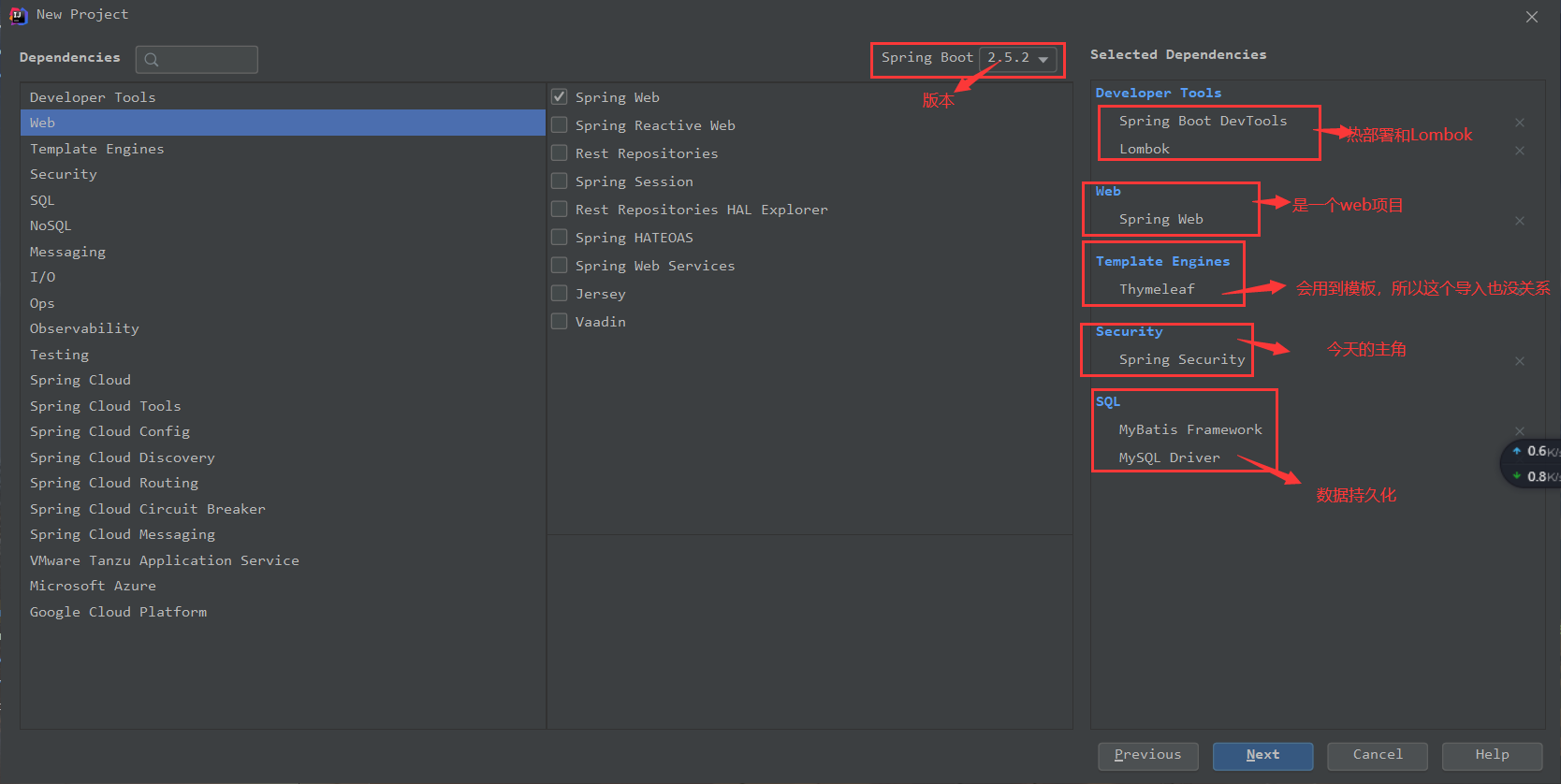Open the Spring Boot version dropdown
The image size is (1561, 784).
[1018, 58]
